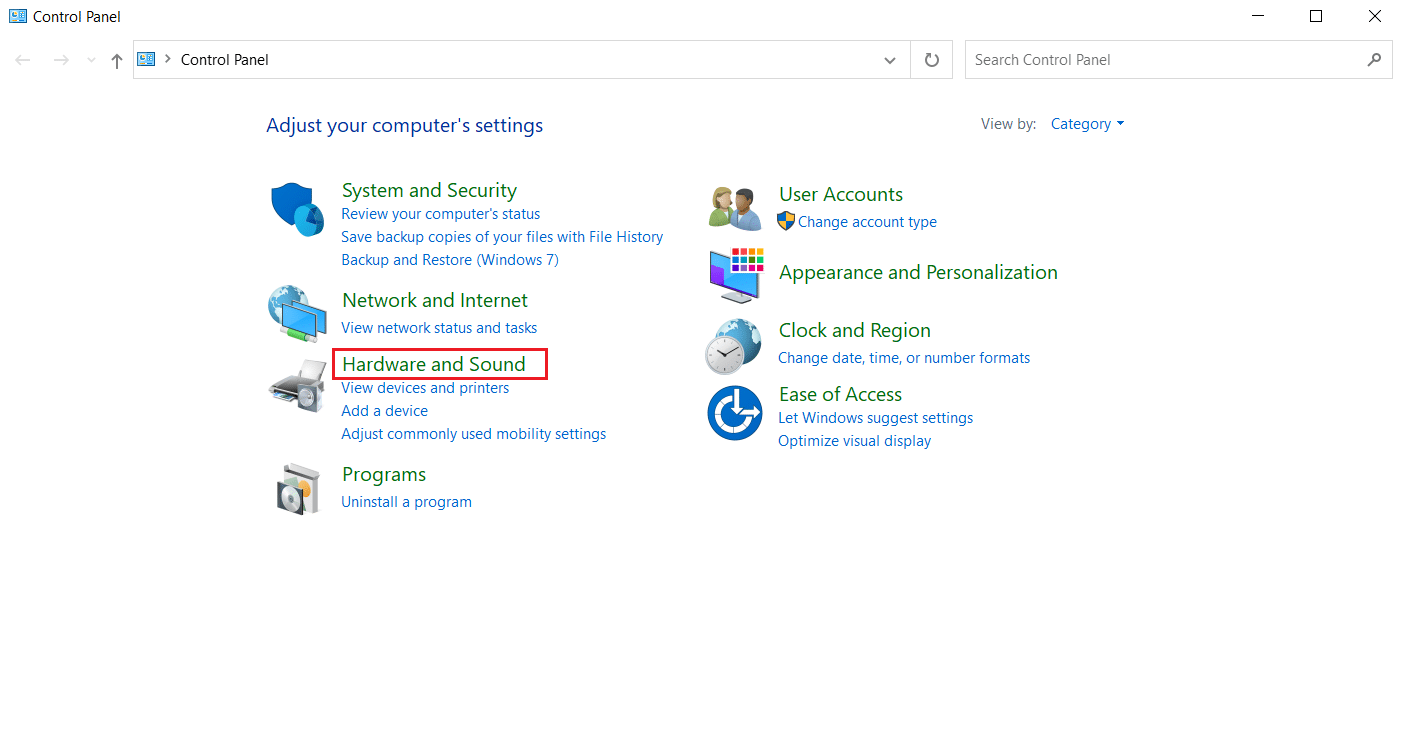Click the Hardware and Sound printer icon
Image resolution: width=1403 pixels, height=735 pixels.
click(298, 386)
